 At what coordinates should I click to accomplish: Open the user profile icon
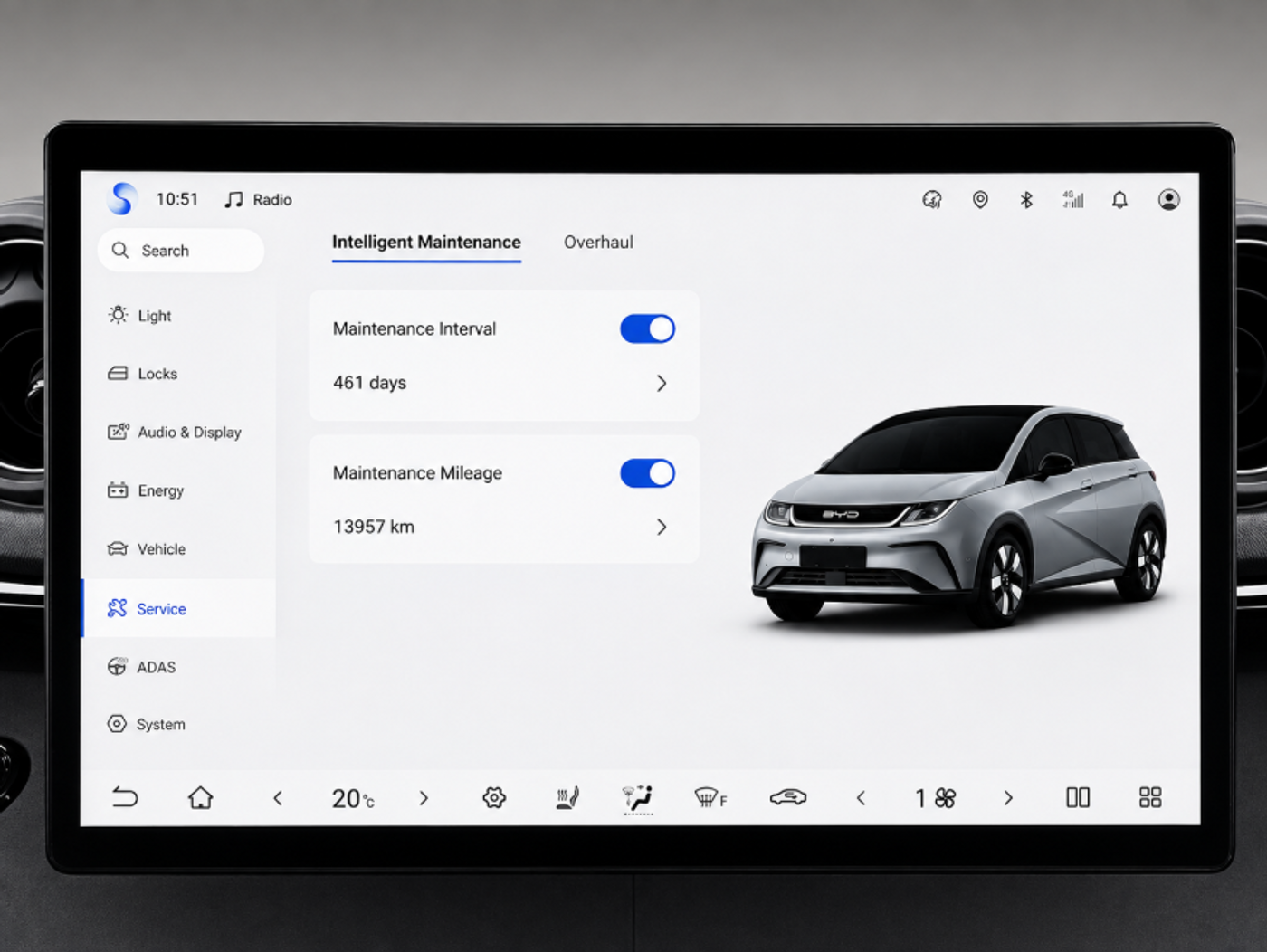coord(1169,199)
